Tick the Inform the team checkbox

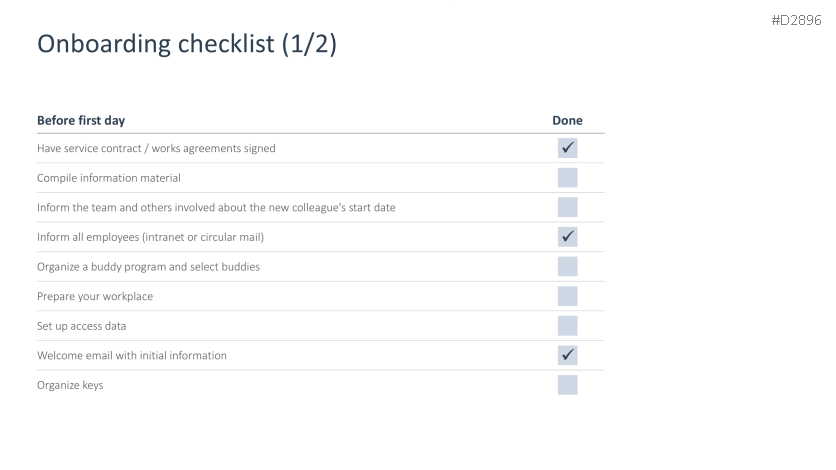[x=567, y=207]
